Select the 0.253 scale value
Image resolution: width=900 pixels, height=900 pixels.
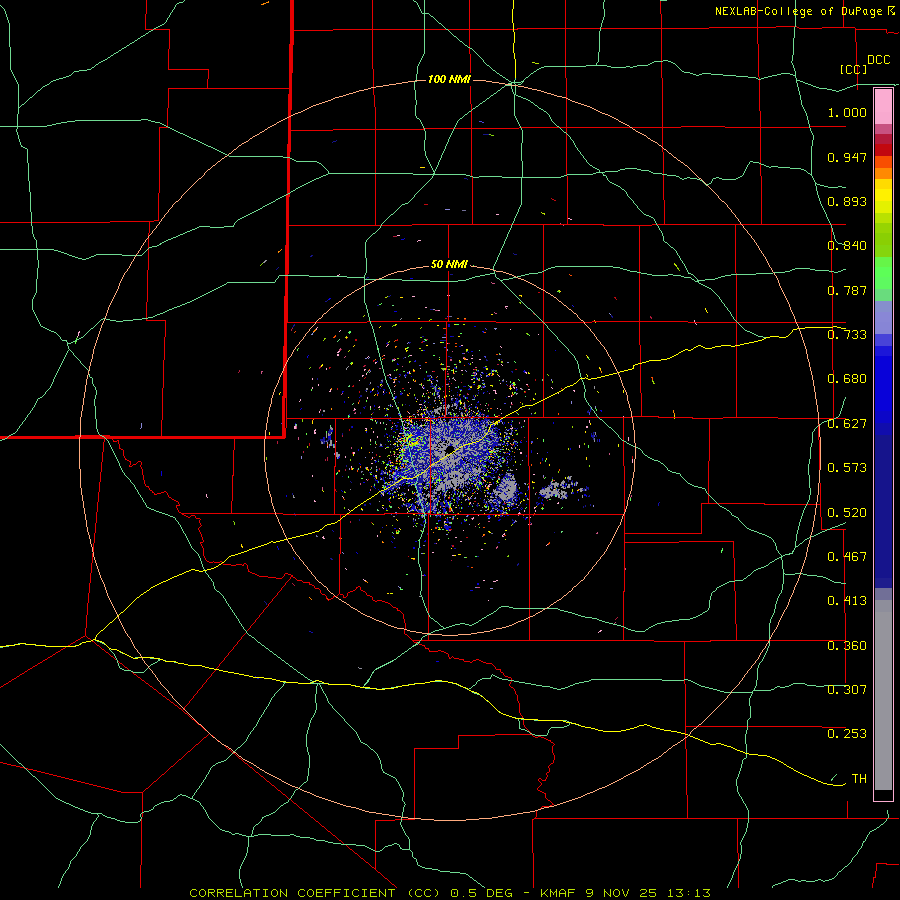tap(847, 734)
